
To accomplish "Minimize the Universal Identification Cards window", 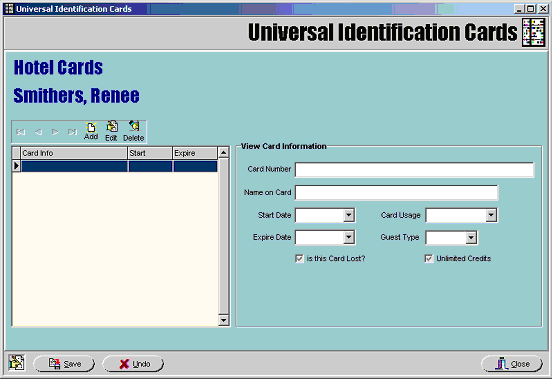I will pos(519,9).
